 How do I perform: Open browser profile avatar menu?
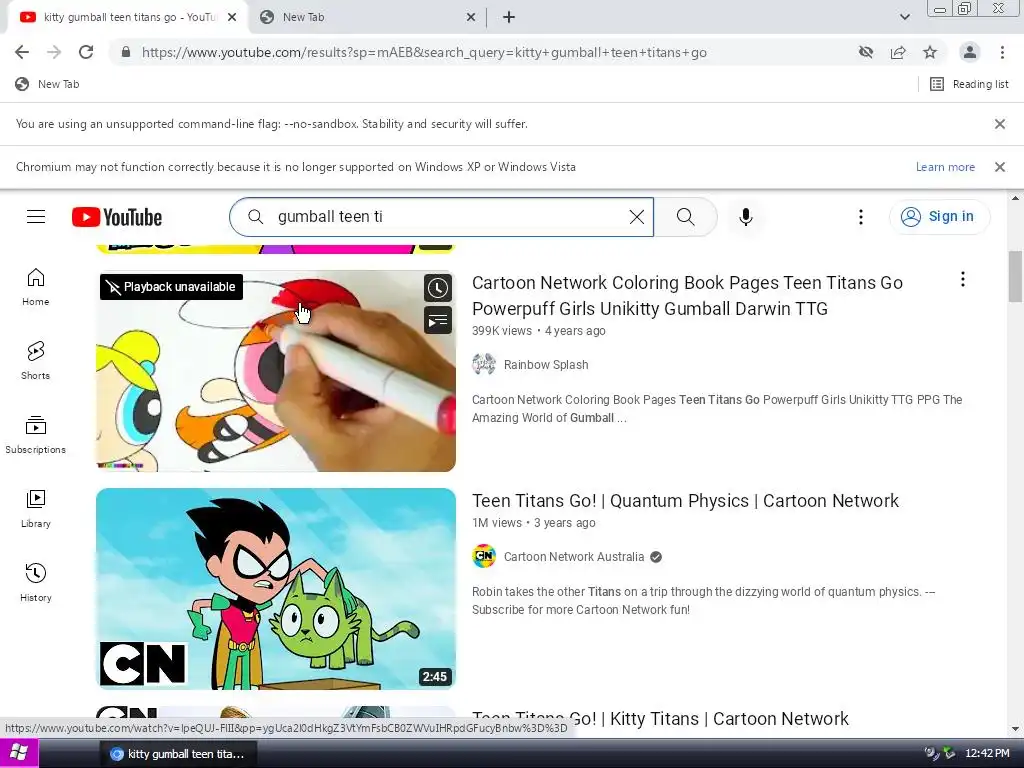[x=970, y=52]
